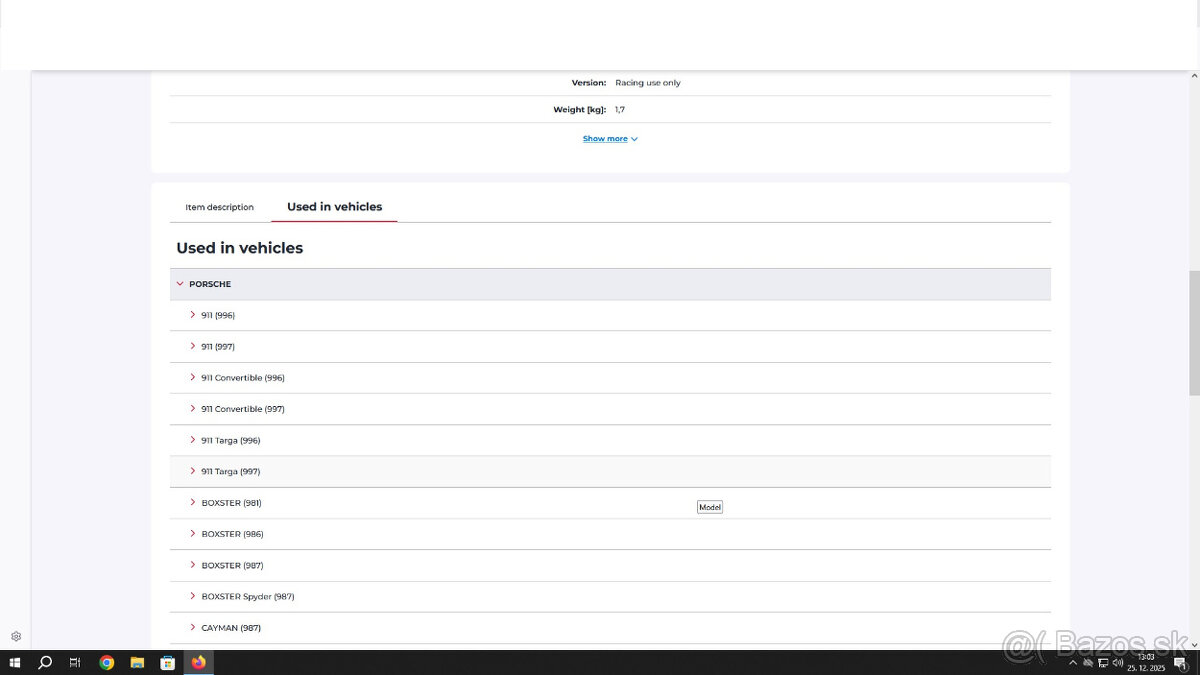This screenshot has width=1200, height=675.
Task: Collapse the PORSCHE vehicle group
Action: (181, 284)
